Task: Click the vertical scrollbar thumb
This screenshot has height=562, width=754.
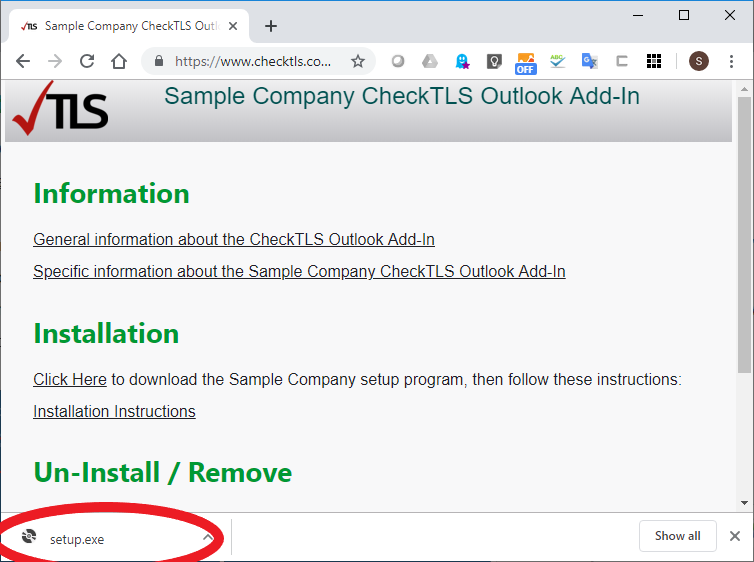Action: [x=744, y=235]
